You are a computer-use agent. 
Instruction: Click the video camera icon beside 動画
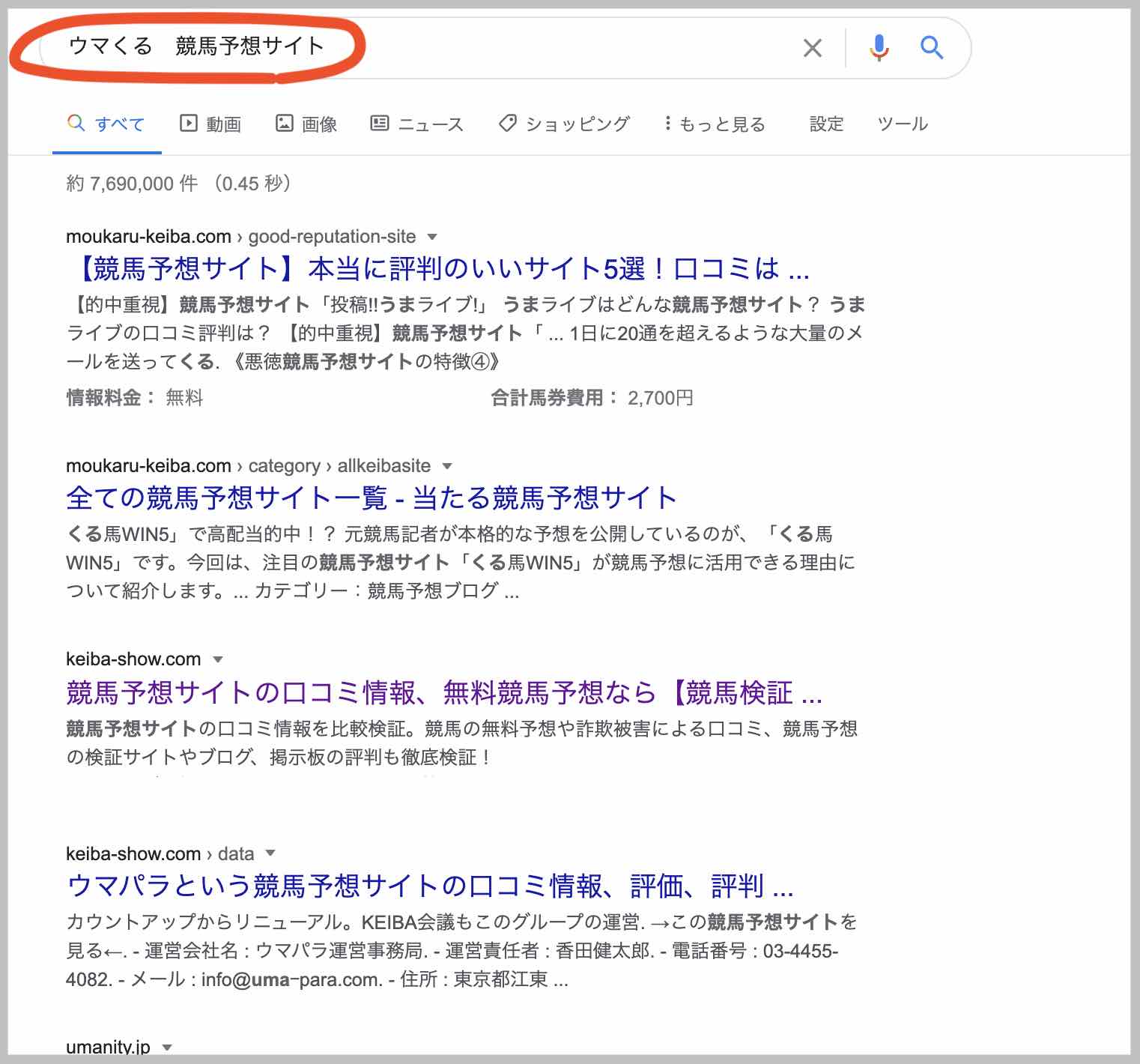188,124
